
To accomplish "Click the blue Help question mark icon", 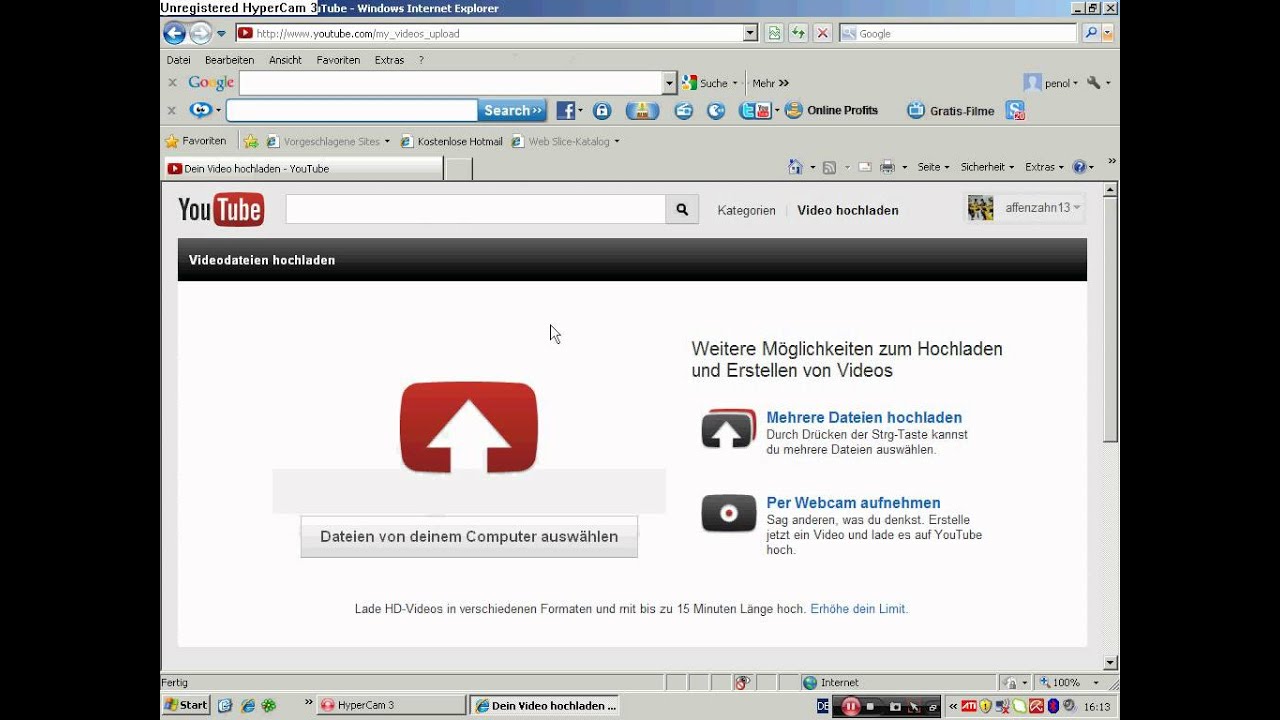I will [x=1079, y=167].
